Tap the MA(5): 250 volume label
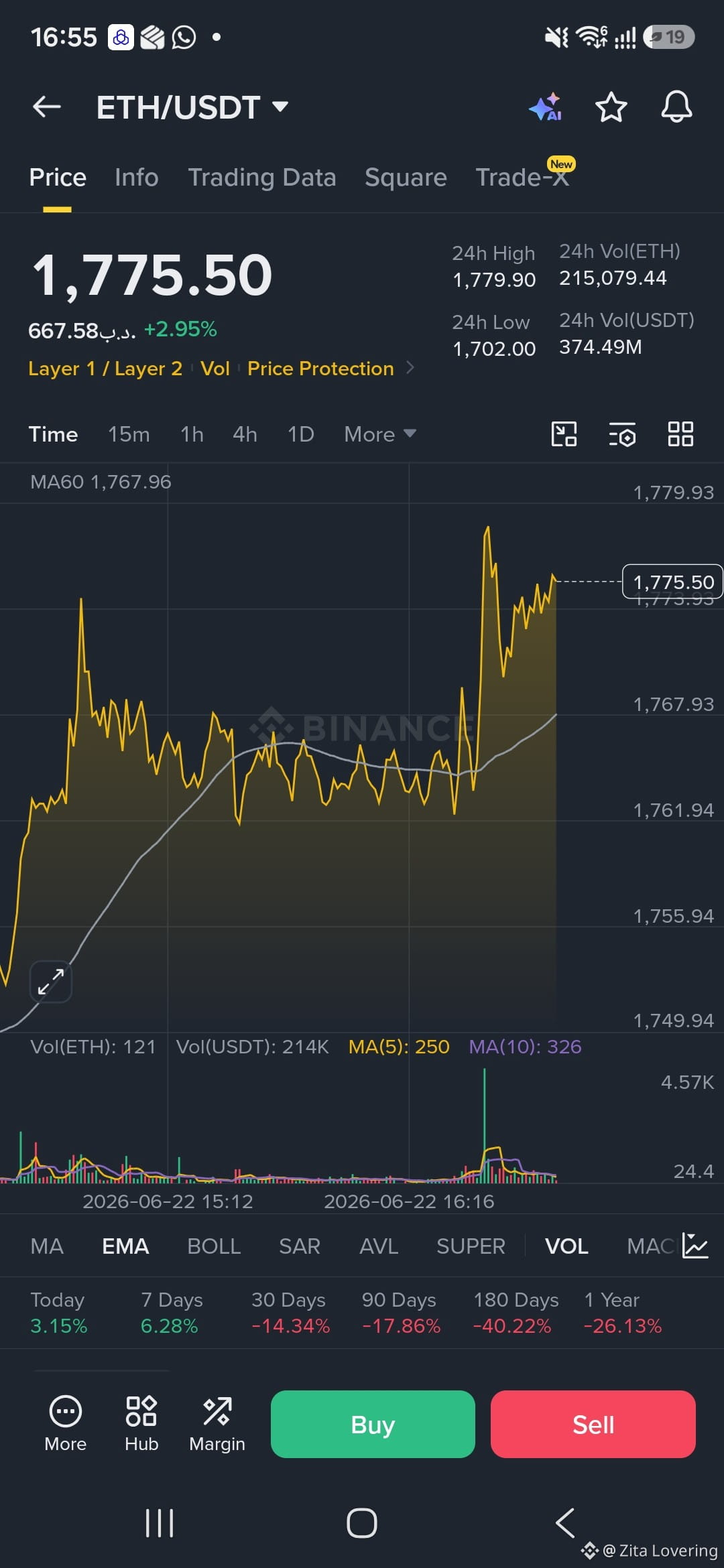 click(399, 1047)
